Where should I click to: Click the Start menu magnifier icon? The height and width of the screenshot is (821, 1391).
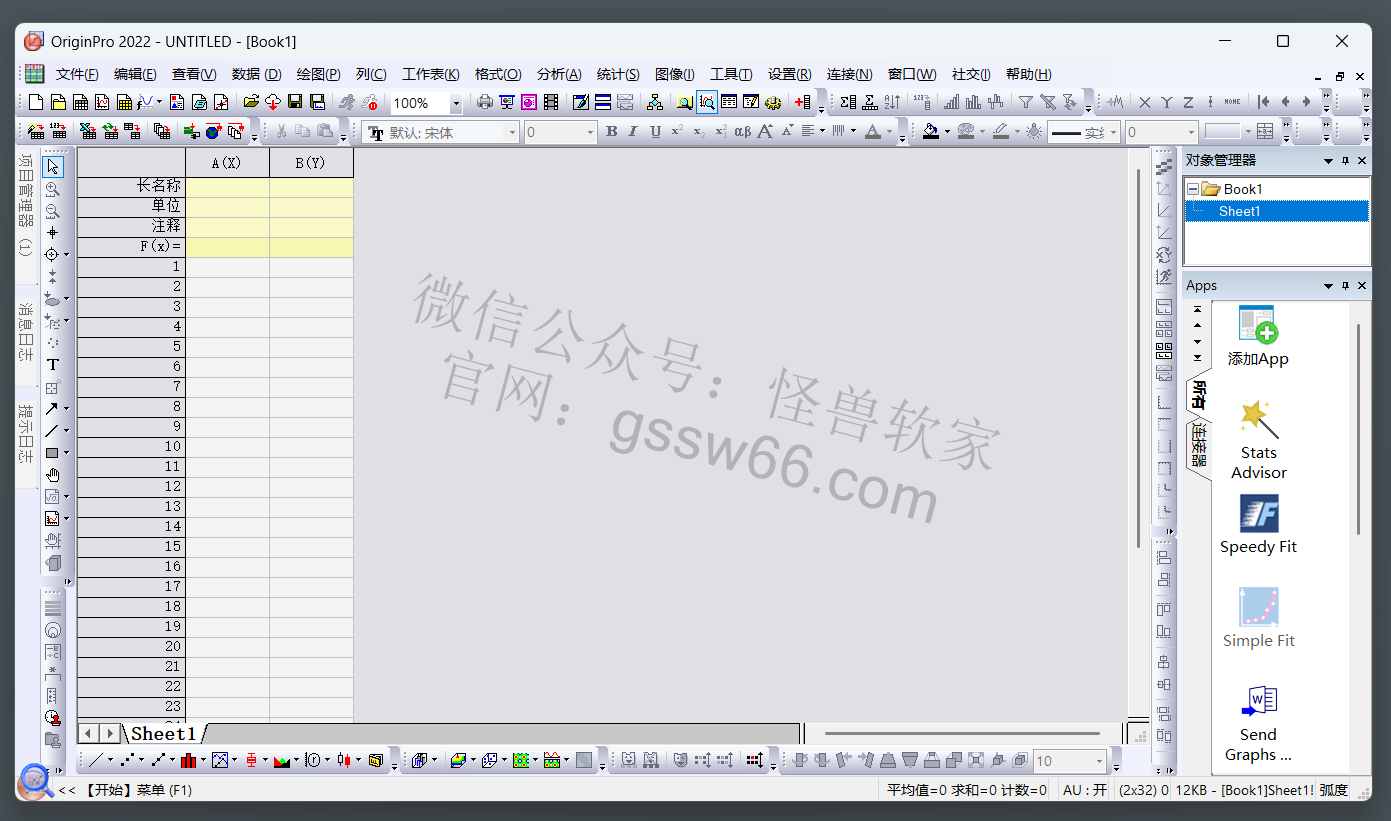click(x=35, y=781)
